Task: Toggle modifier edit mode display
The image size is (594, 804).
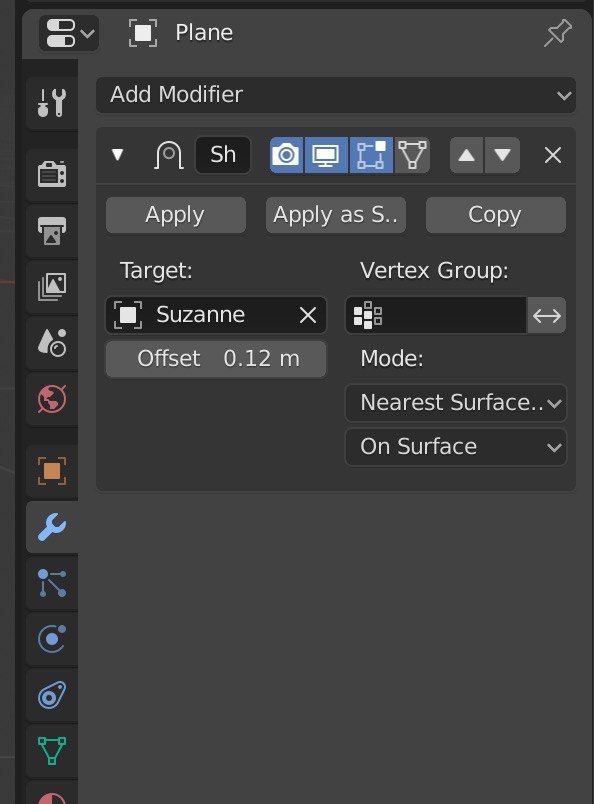Action: click(x=371, y=155)
